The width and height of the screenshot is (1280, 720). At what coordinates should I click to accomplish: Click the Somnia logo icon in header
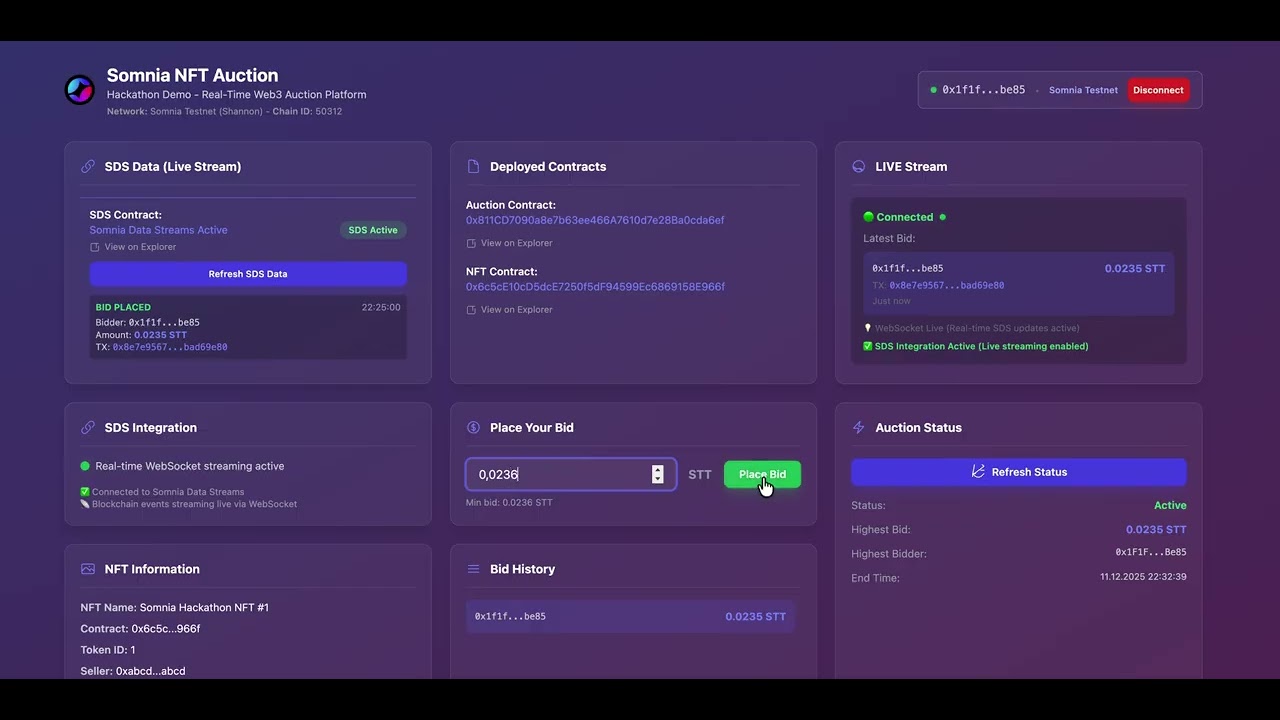79,89
